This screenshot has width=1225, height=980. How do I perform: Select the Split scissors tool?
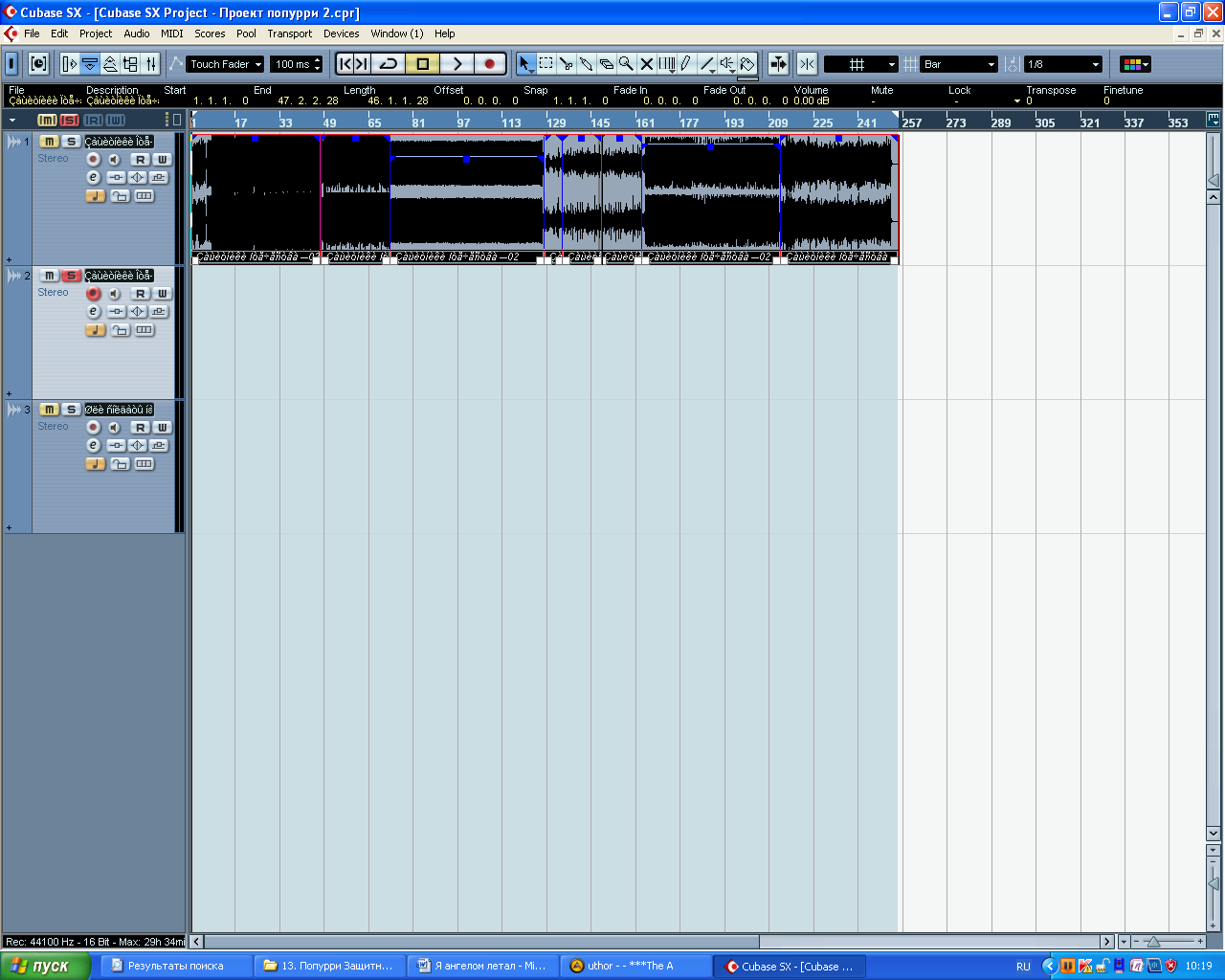566,64
